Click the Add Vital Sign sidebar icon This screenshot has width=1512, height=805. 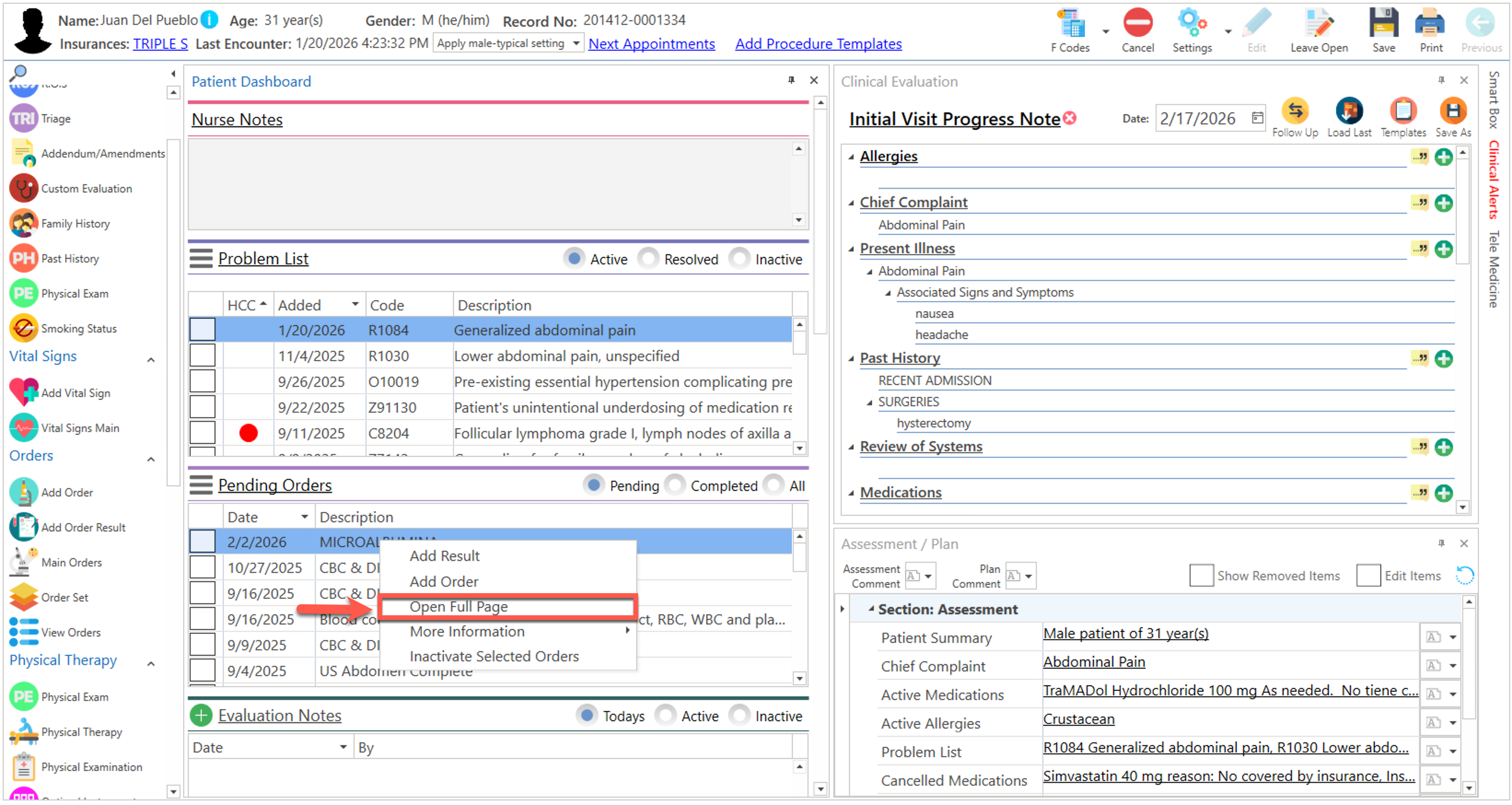pyautogui.click(x=23, y=393)
